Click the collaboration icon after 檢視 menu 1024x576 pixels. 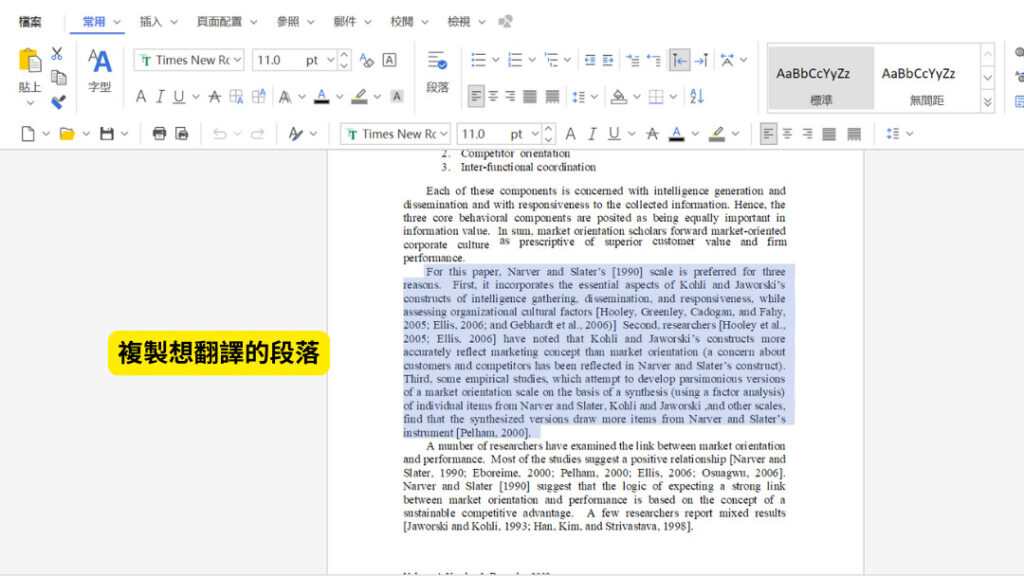[505, 22]
